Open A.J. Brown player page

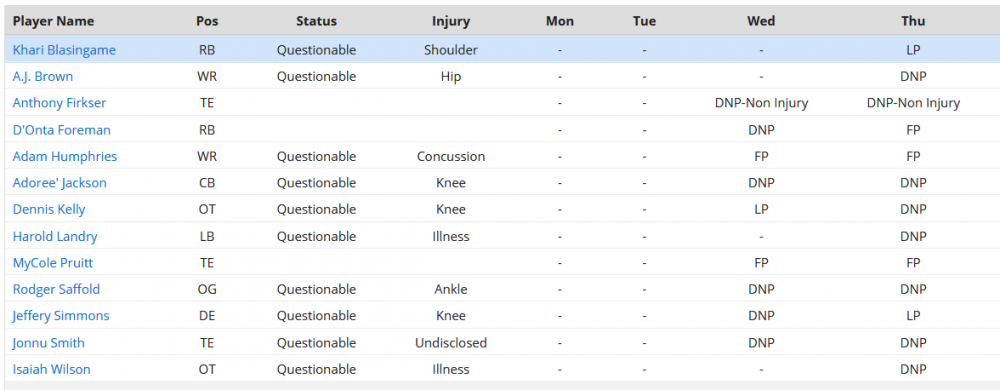pyautogui.click(x=43, y=76)
